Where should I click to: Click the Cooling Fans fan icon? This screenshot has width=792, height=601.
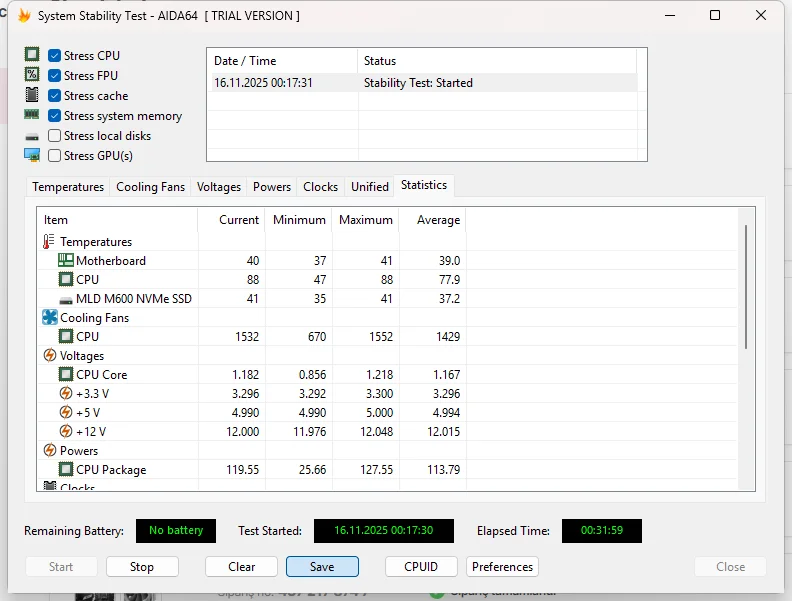(50, 317)
